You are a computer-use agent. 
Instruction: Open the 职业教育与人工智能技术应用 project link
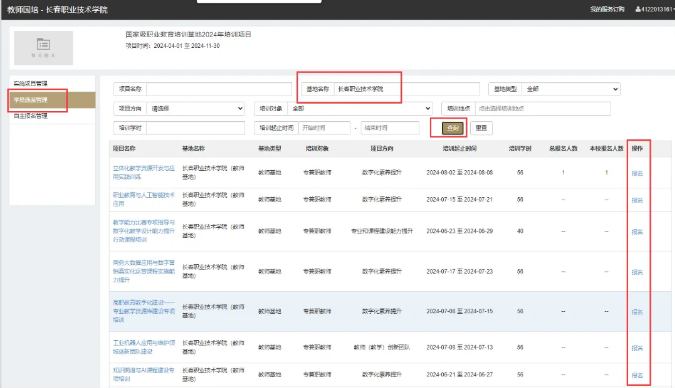[144, 199]
